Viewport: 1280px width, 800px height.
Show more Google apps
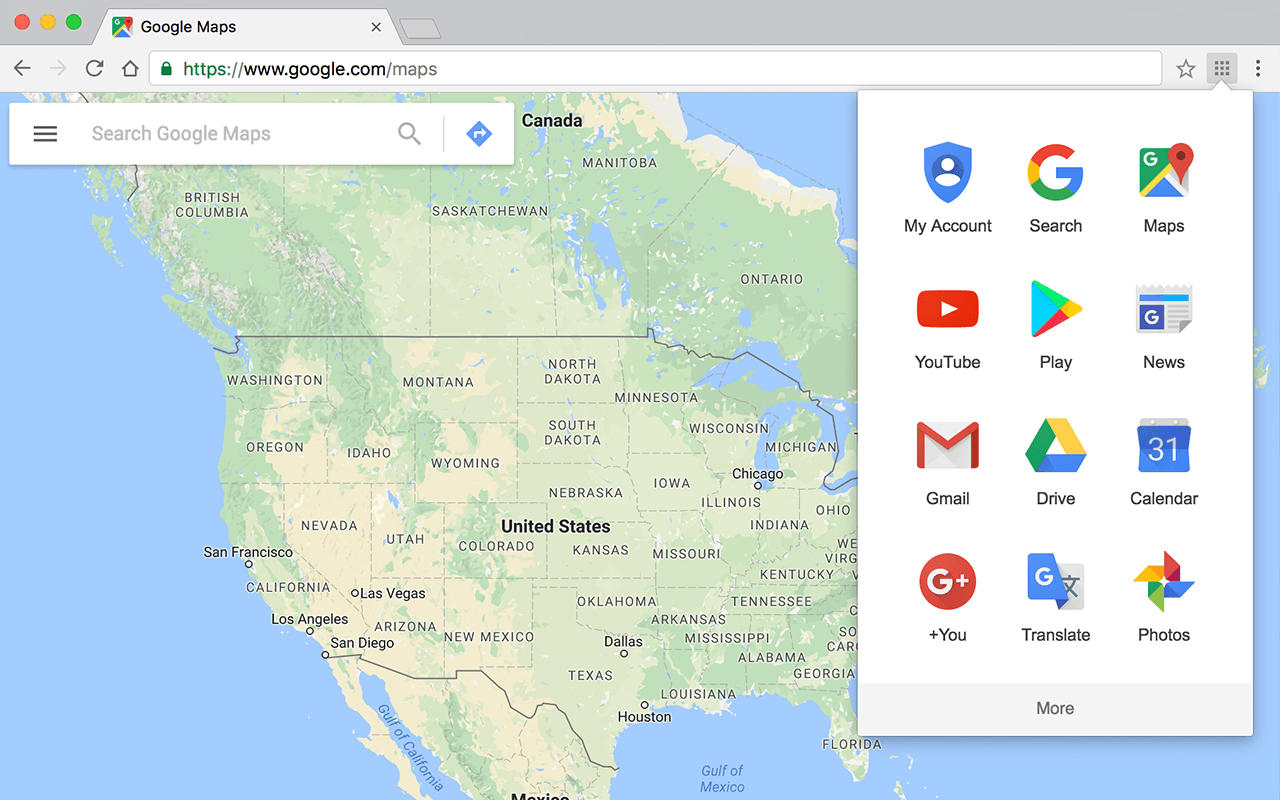pos(1055,708)
